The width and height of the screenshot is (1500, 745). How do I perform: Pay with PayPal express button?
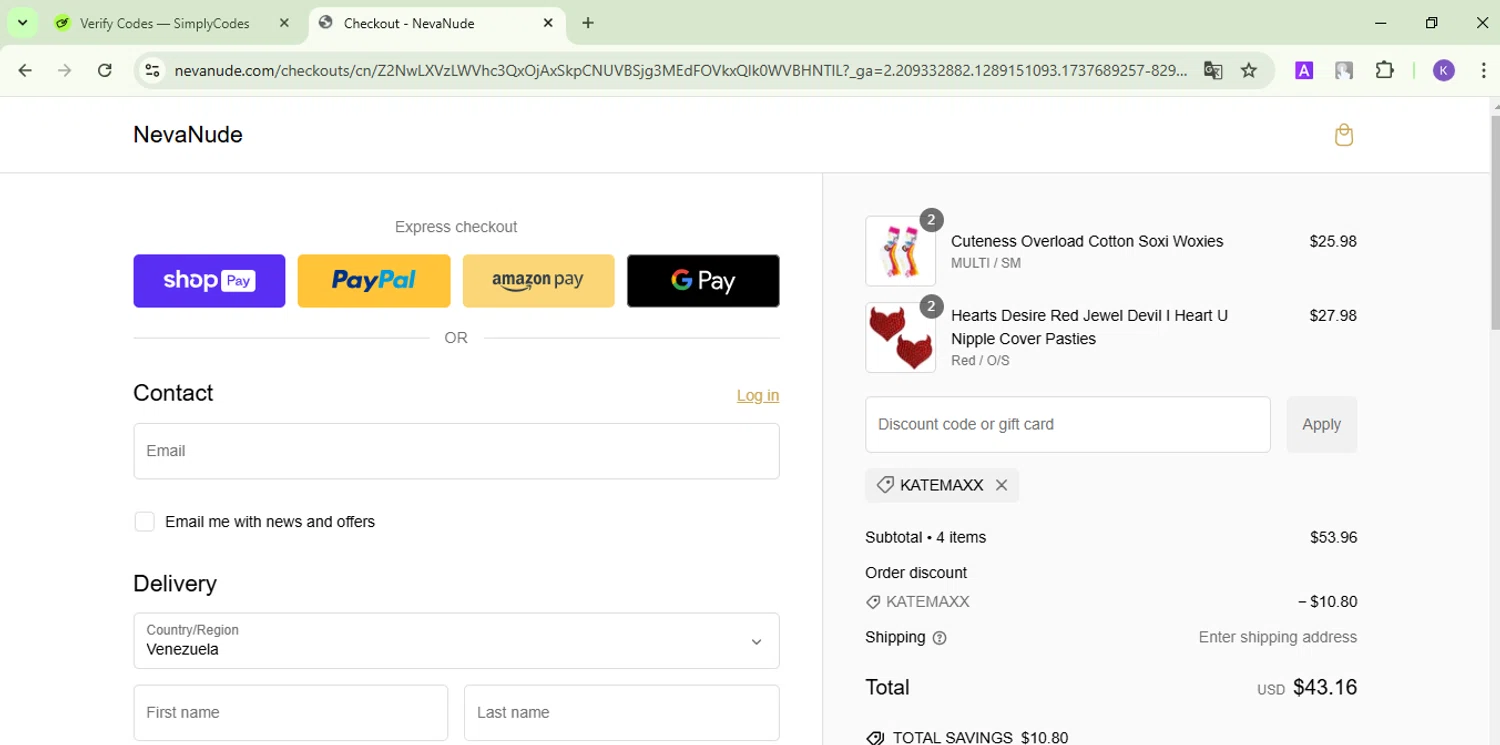374,281
